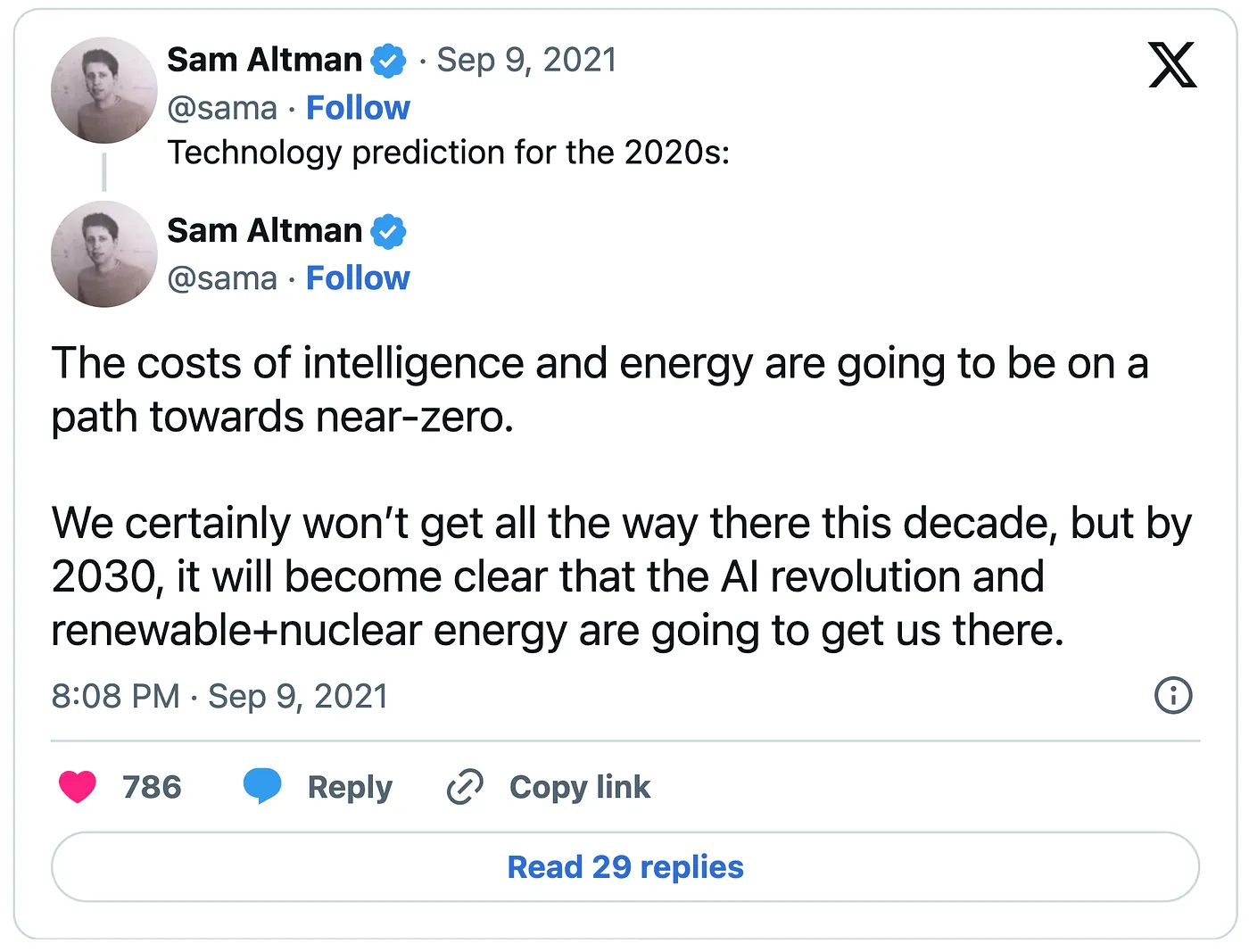Viewport: 1249px width, 952px height.
Task: Click the "Sep 9, 2021" date beside the name
Action: 526,60
